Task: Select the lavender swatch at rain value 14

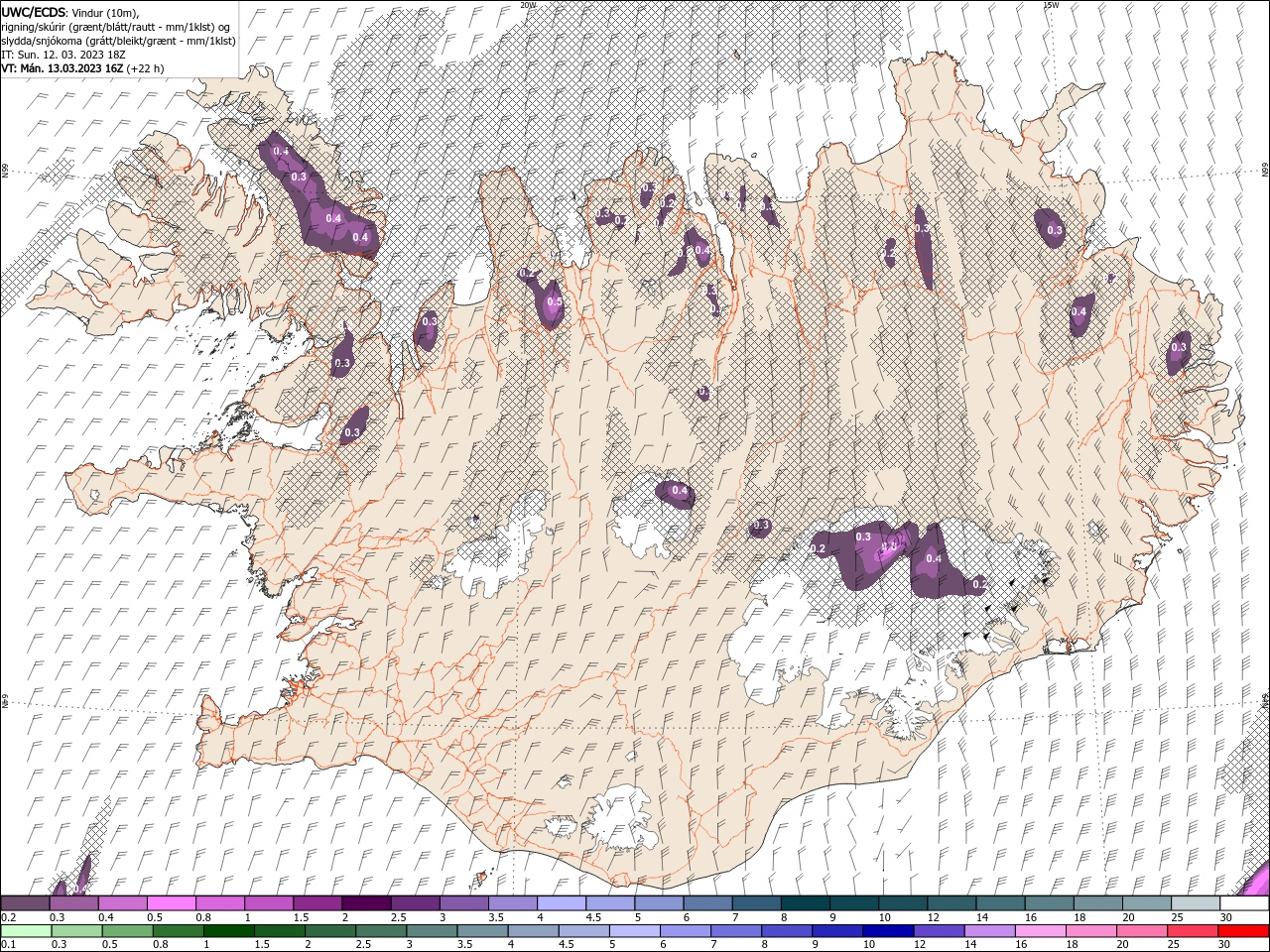Action: (990, 930)
